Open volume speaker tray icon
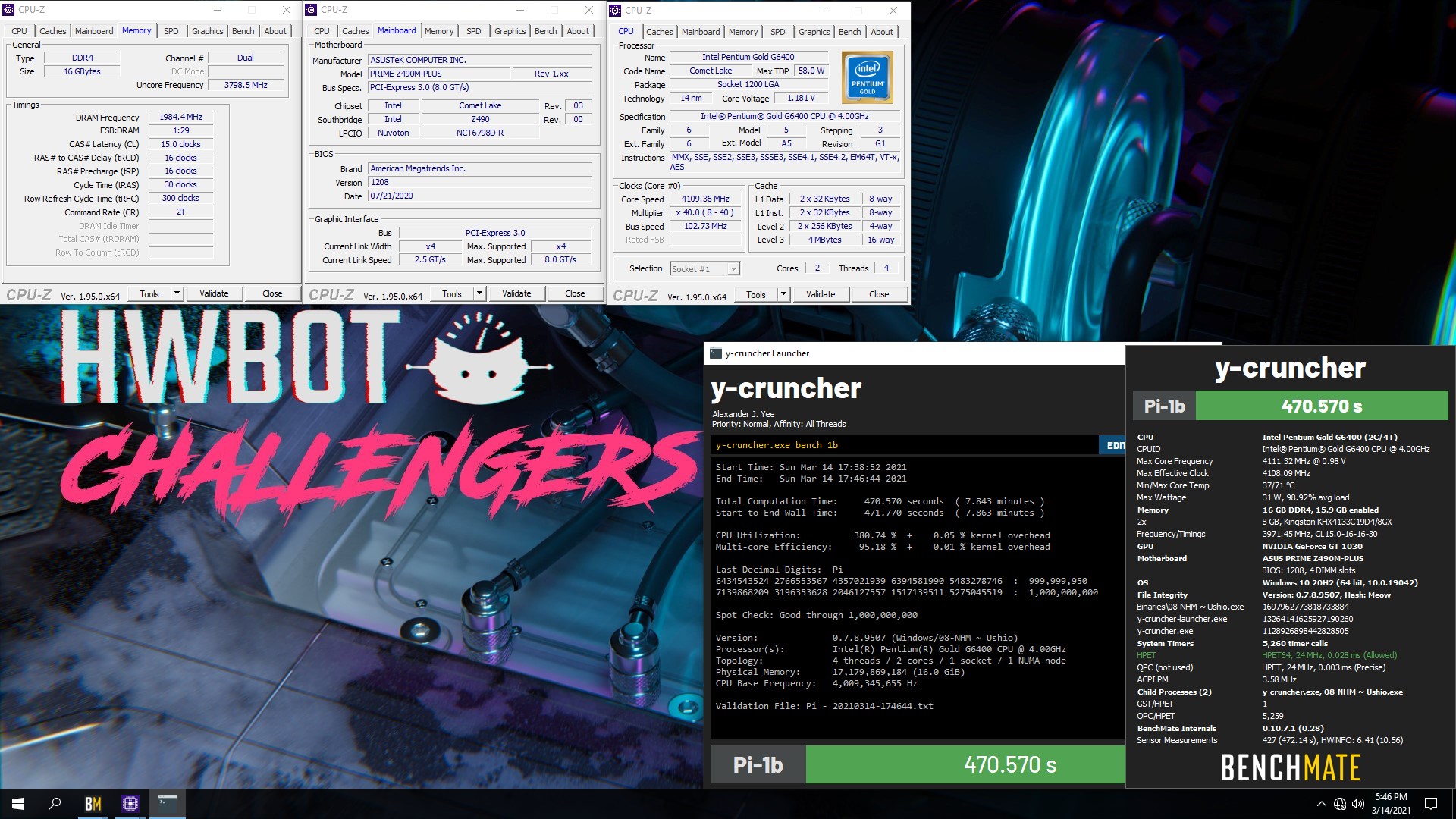The width and height of the screenshot is (1456, 819). tap(1358, 804)
